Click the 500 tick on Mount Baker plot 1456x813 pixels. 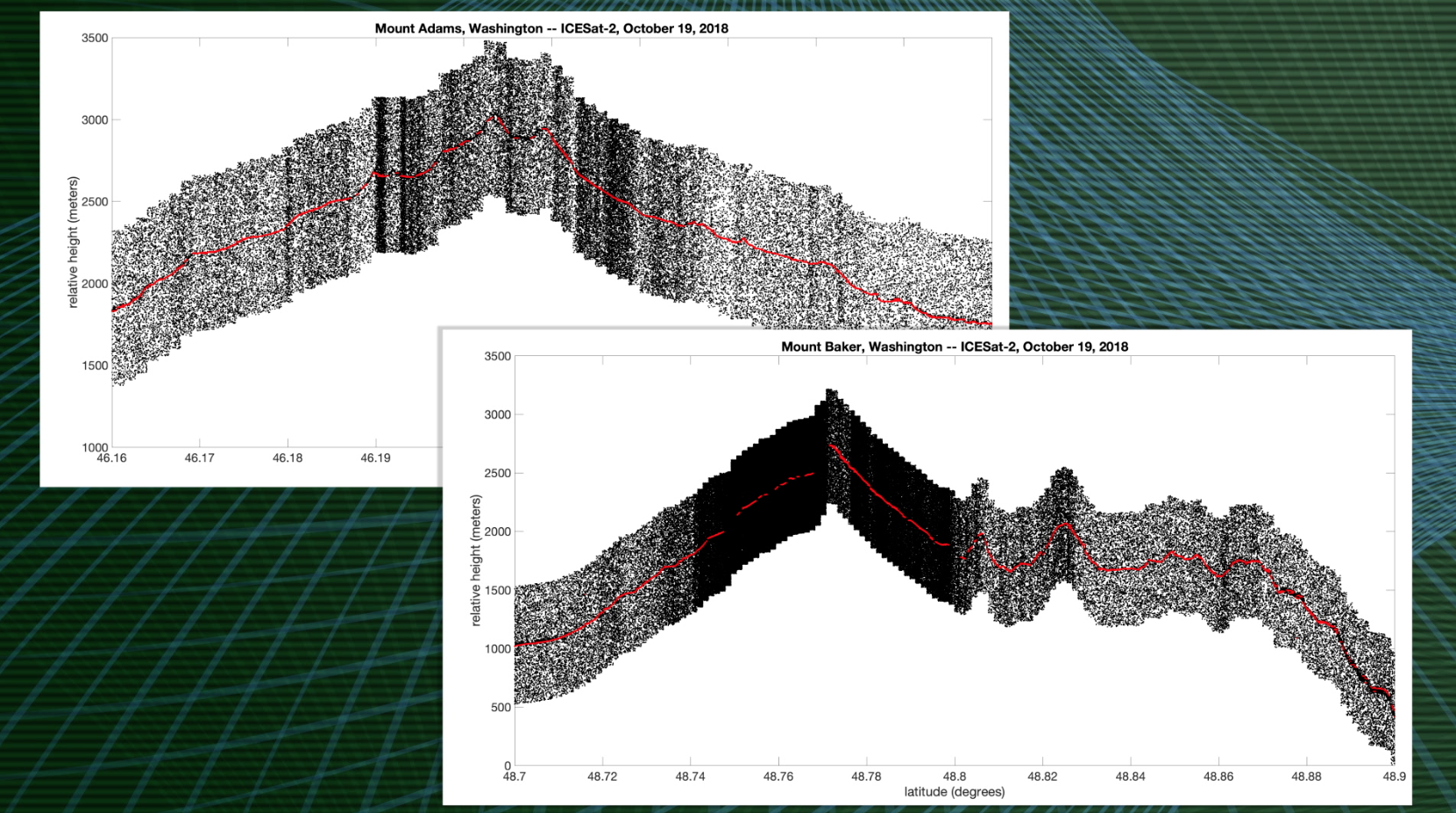pyautogui.click(x=501, y=708)
